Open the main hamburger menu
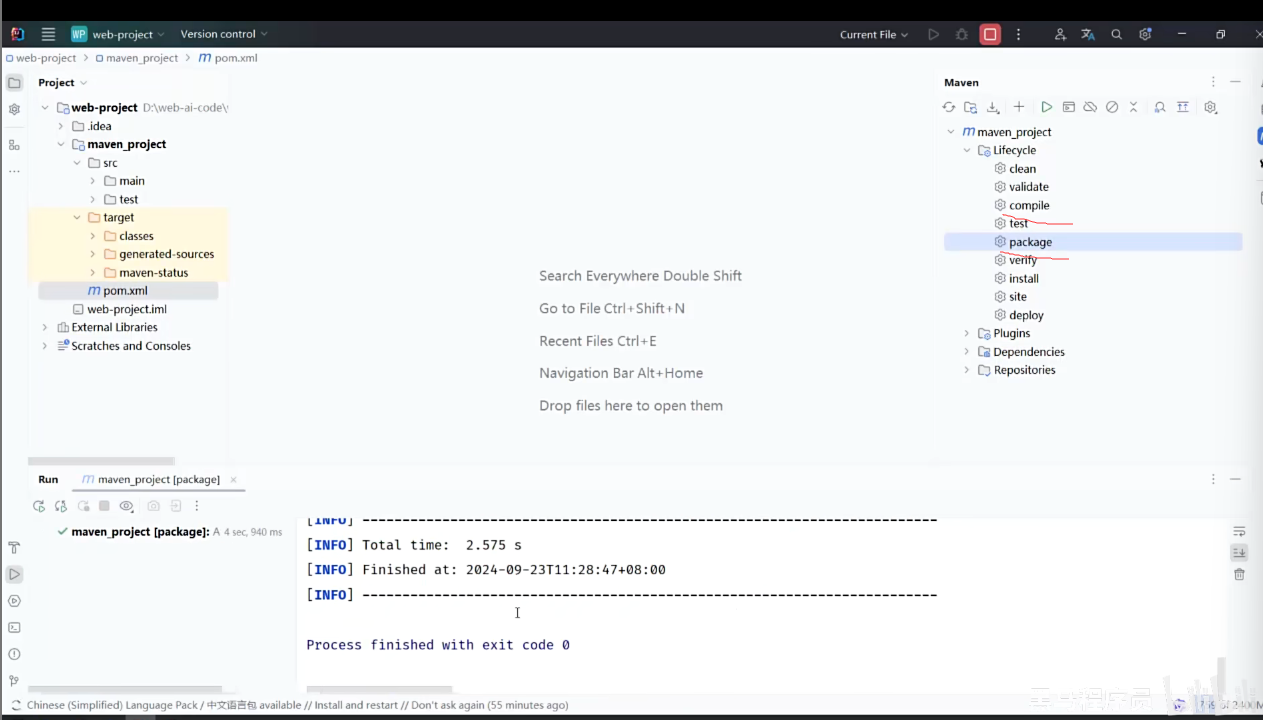Image resolution: width=1263 pixels, height=720 pixels. (48, 34)
